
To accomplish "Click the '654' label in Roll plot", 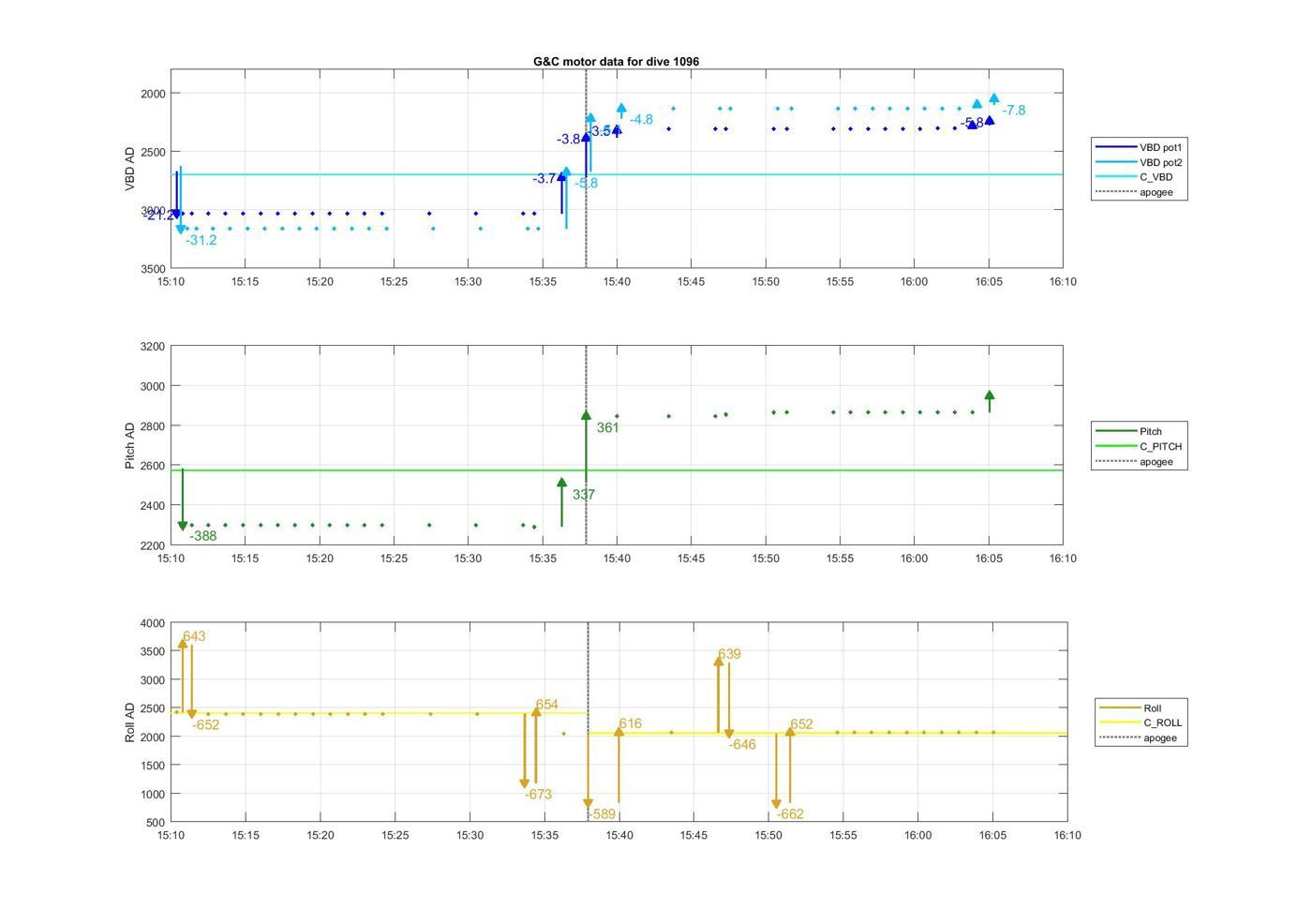I will tap(547, 705).
